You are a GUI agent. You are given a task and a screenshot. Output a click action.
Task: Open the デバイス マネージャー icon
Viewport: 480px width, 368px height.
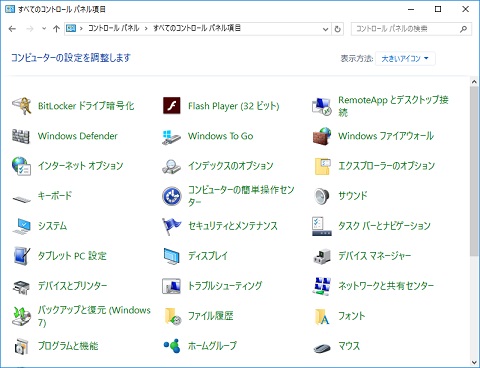click(322, 256)
